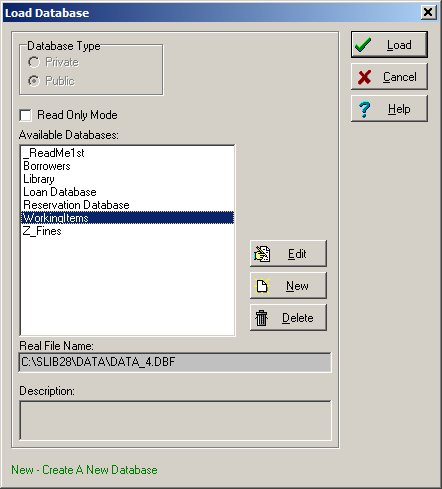Click the red X Cancel icon
Screen dimensions: 442x489
point(364,77)
